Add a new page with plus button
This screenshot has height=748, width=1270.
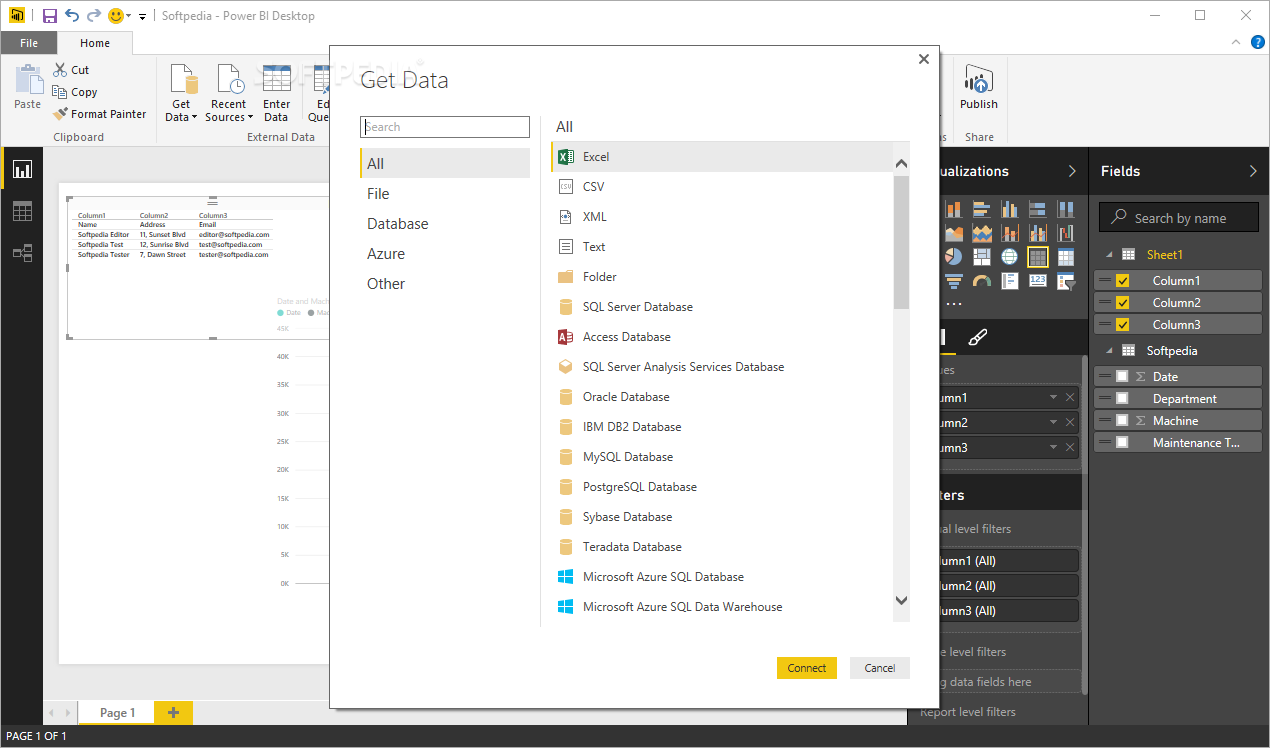[x=173, y=712]
